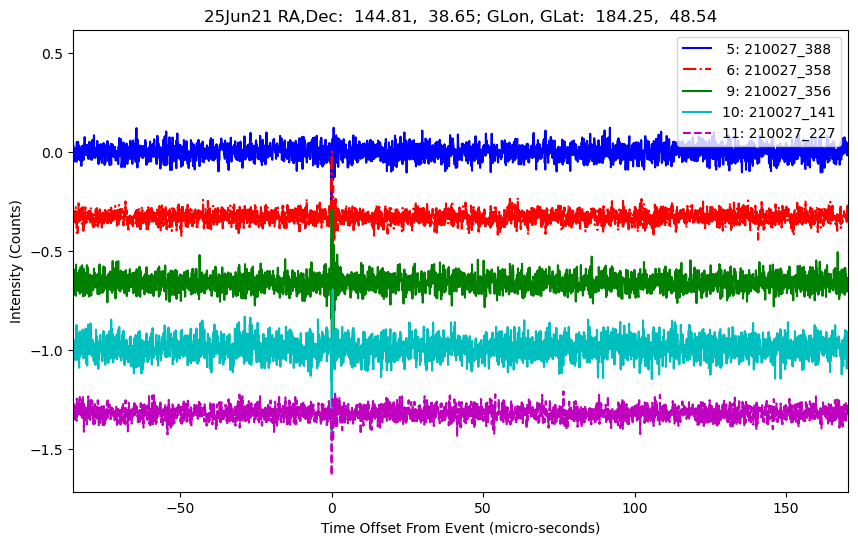This screenshot has height=545, width=858.
Task: Click the y-axis label Intensity (Counts)
Action: tap(15, 262)
